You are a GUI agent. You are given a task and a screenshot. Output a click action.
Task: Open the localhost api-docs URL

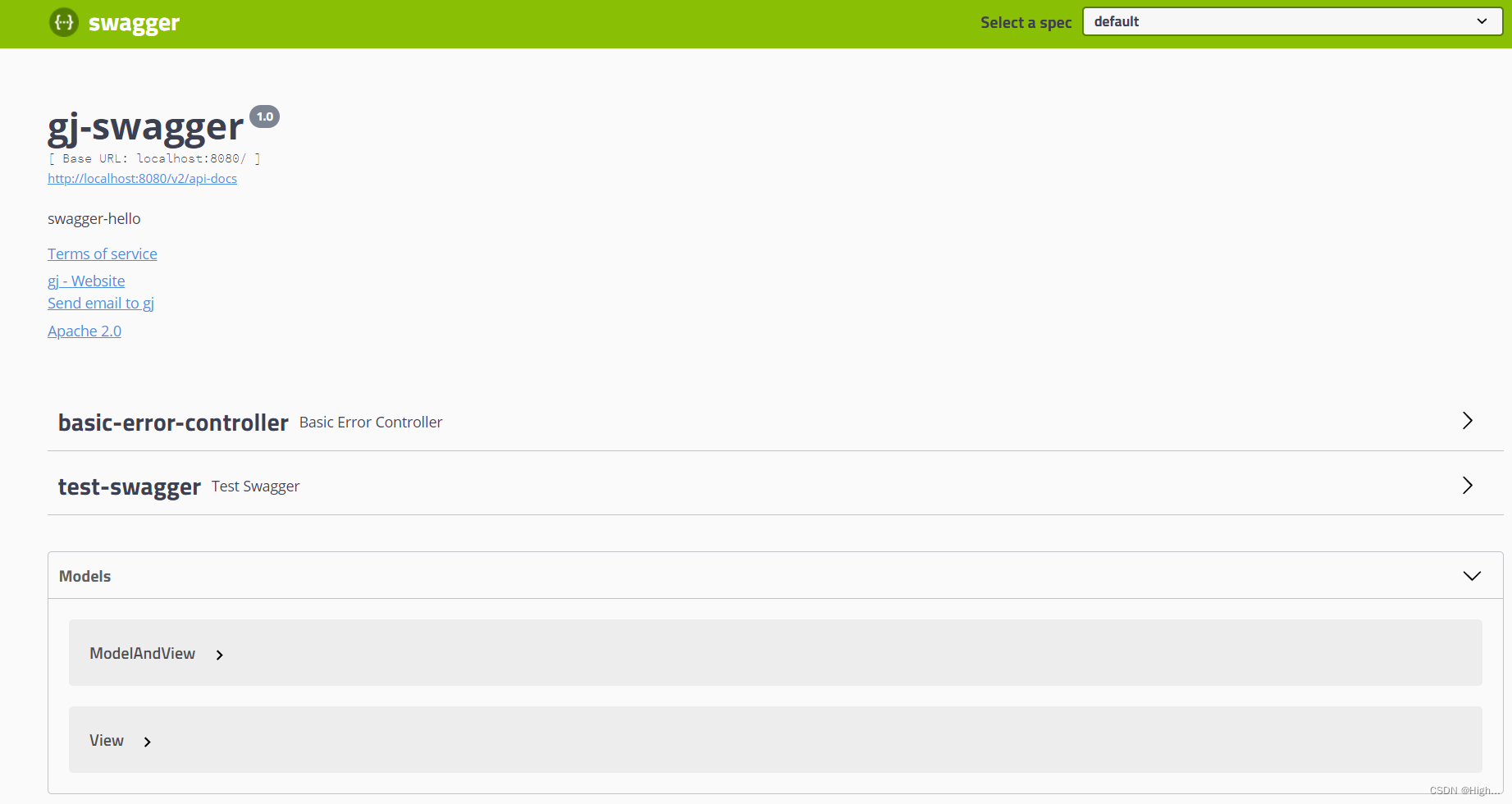pyautogui.click(x=141, y=178)
